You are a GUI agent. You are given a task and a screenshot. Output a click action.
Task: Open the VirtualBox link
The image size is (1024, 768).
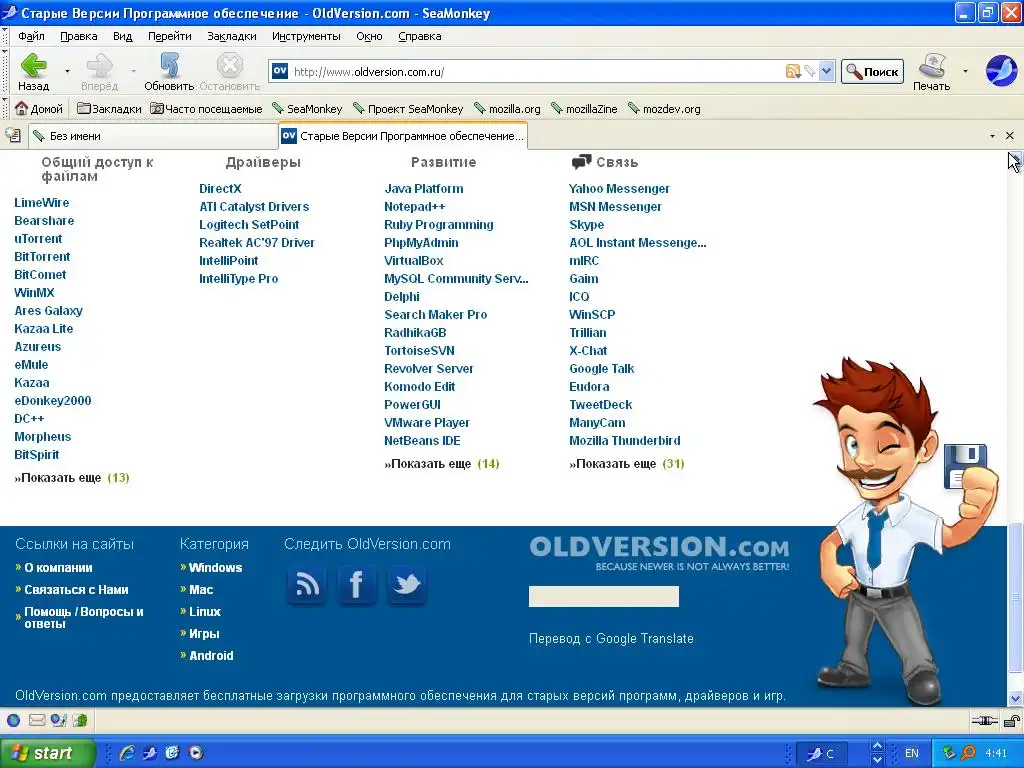[x=413, y=261]
